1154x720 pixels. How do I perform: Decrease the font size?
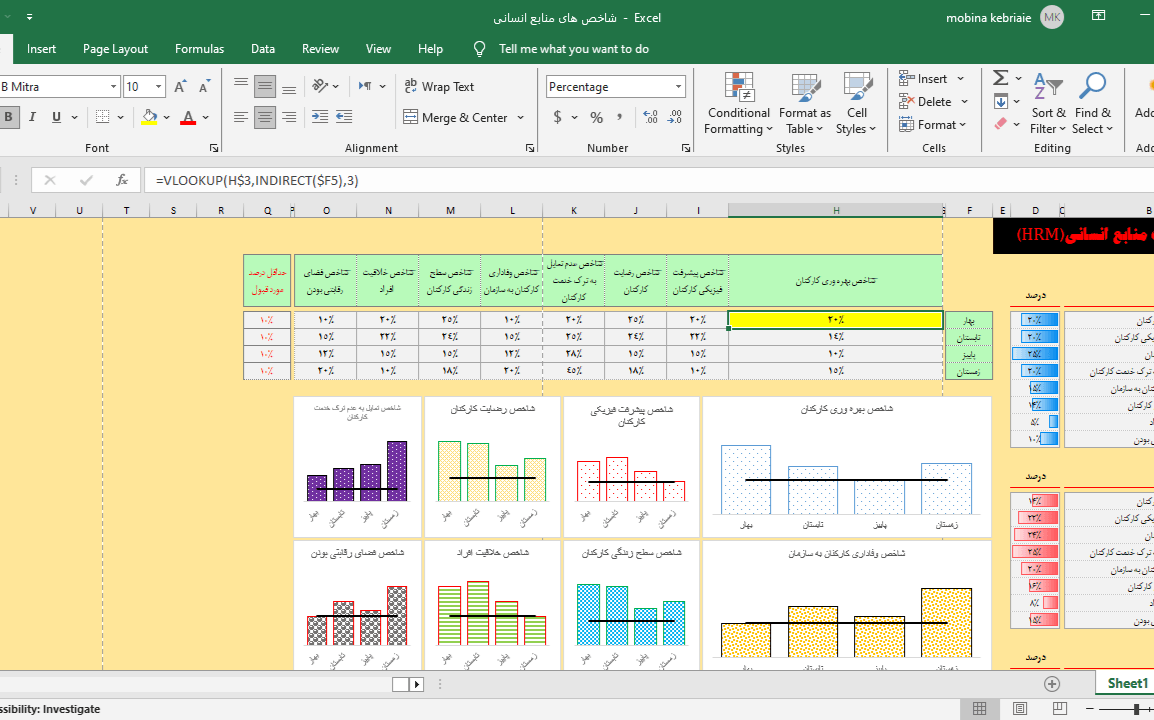tap(205, 87)
